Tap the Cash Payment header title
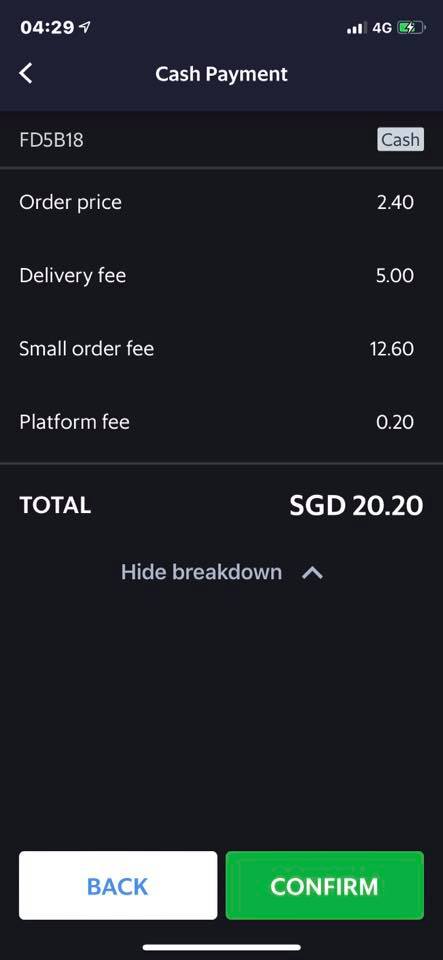Screen dimensions: 443x960 coord(222,74)
